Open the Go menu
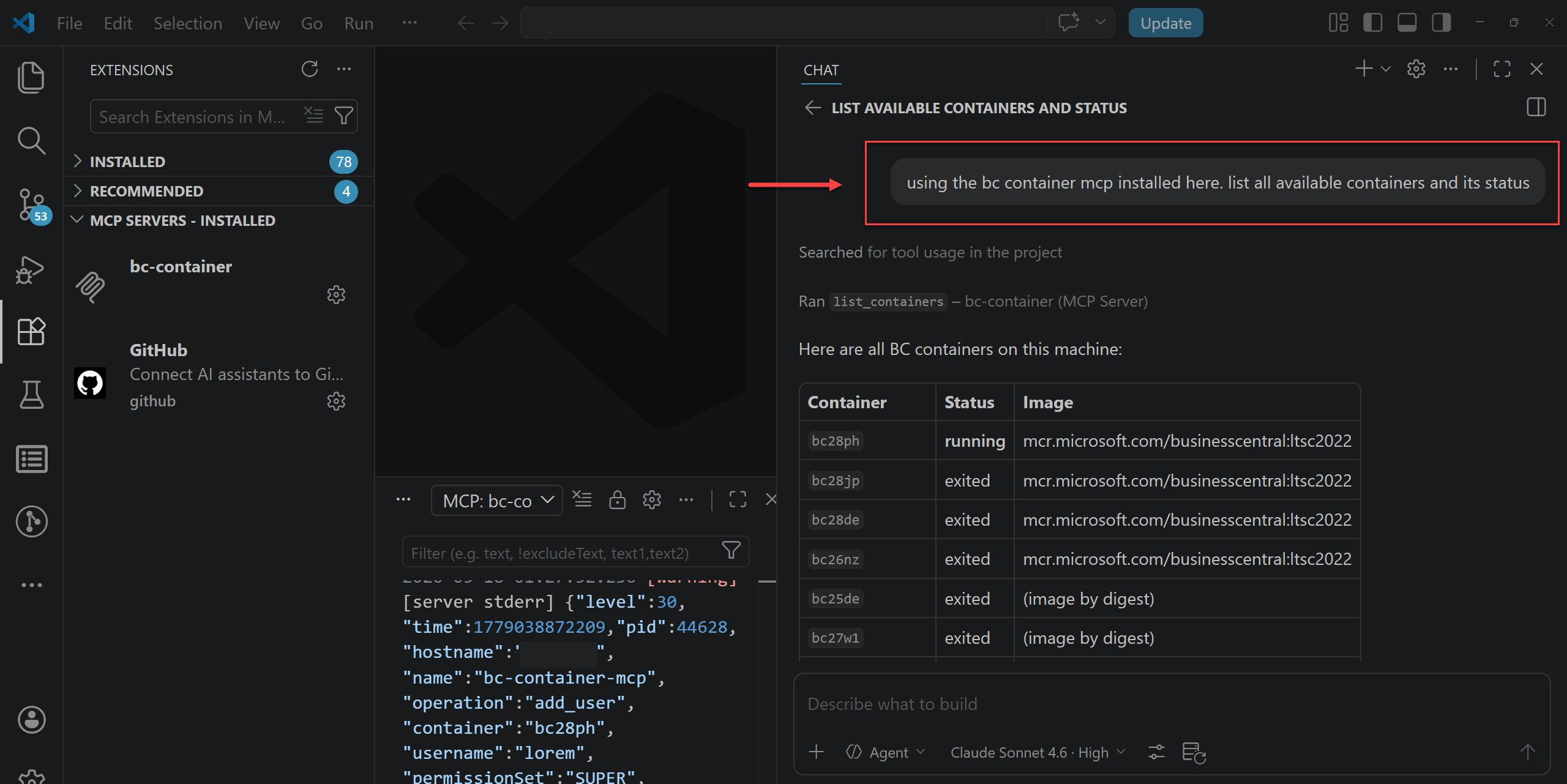 click(311, 23)
